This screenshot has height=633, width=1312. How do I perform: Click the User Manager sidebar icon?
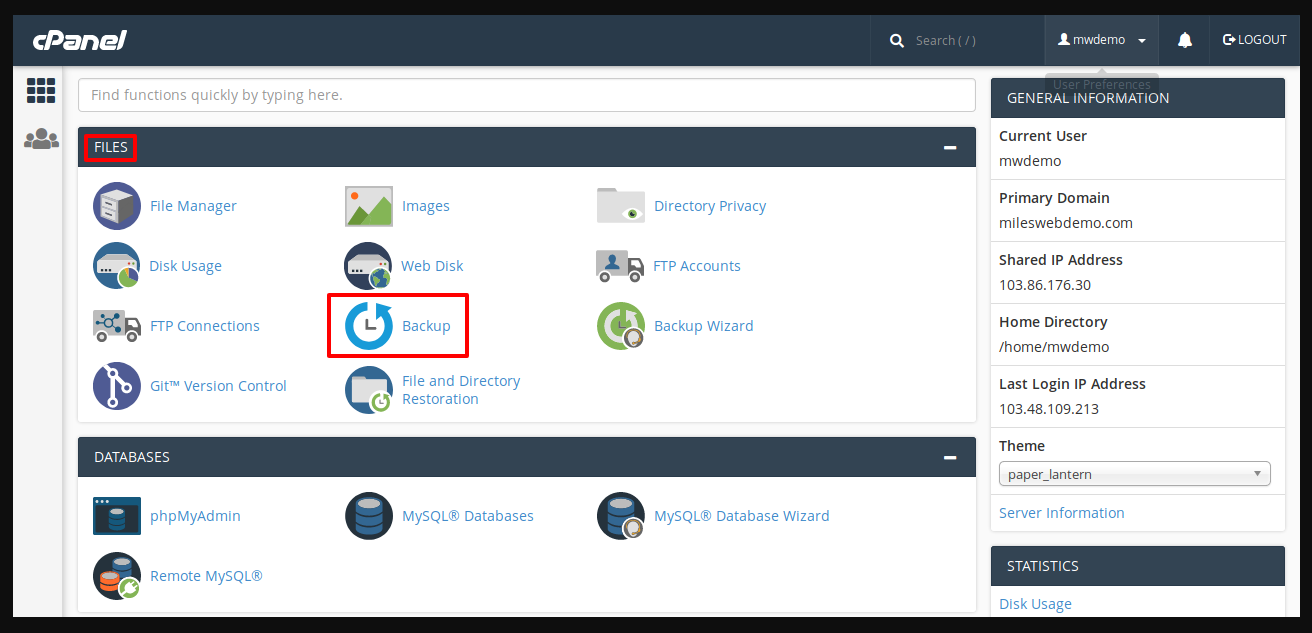tap(41, 139)
